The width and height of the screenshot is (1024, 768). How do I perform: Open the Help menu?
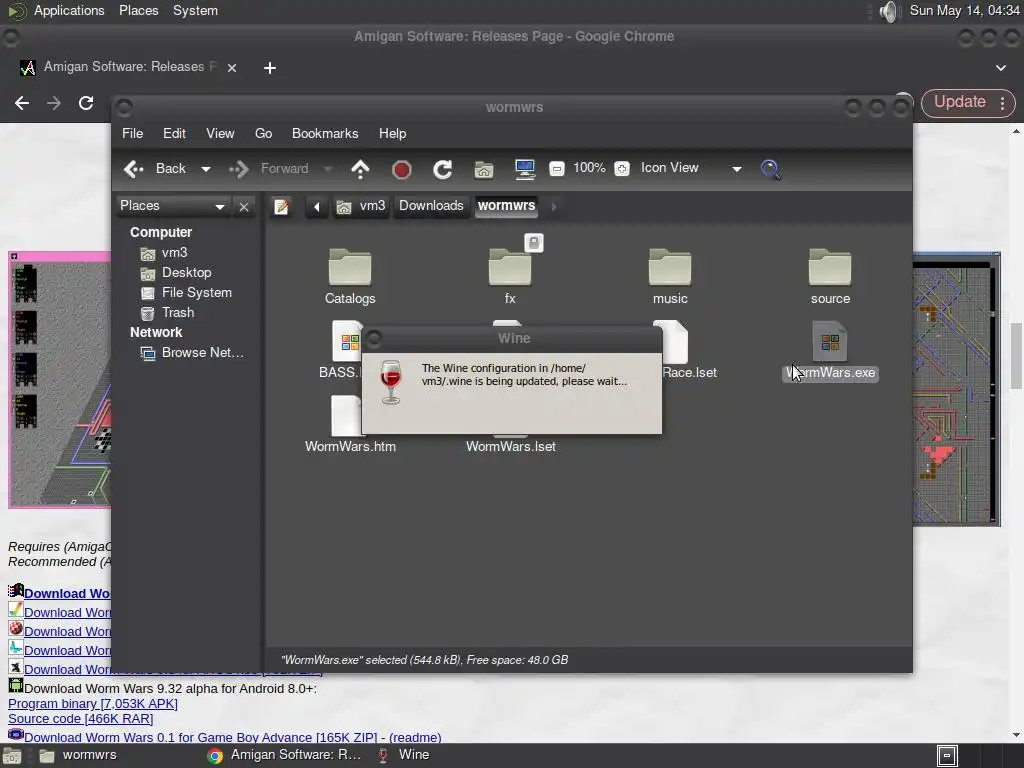click(x=392, y=133)
